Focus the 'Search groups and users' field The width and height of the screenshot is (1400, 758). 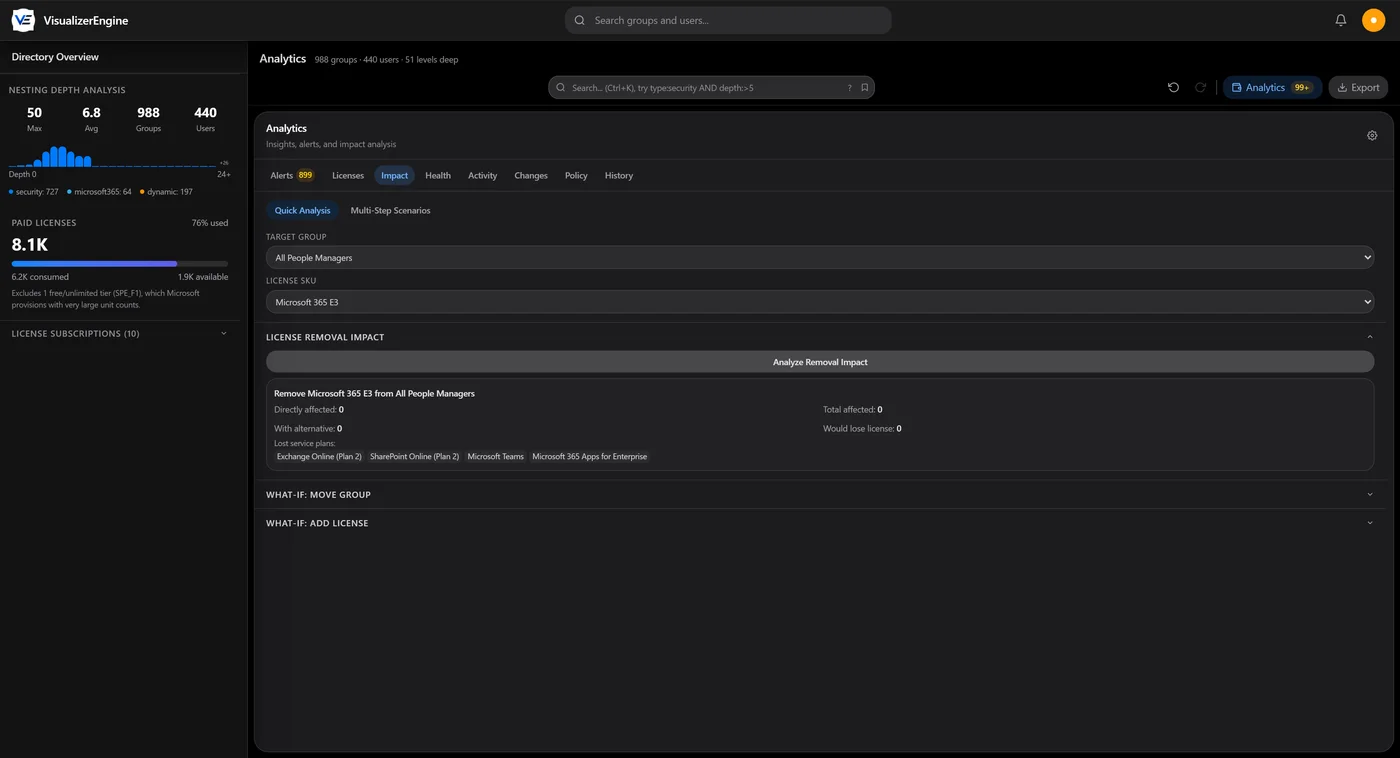728,20
